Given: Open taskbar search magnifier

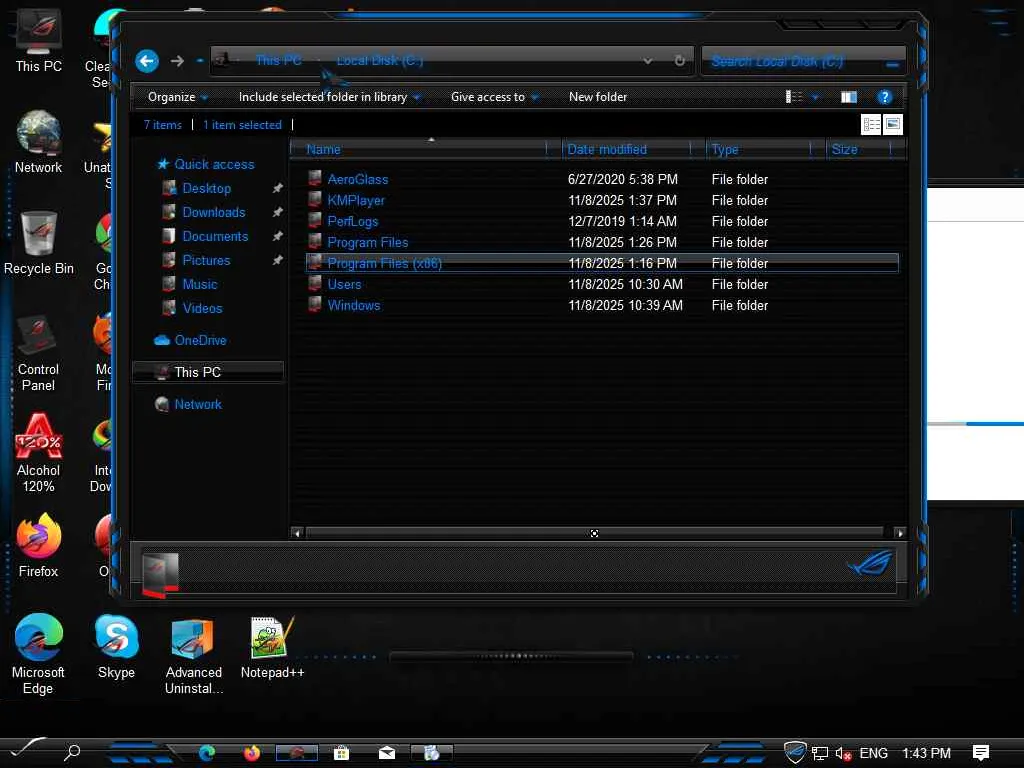Looking at the screenshot, I should [x=72, y=752].
